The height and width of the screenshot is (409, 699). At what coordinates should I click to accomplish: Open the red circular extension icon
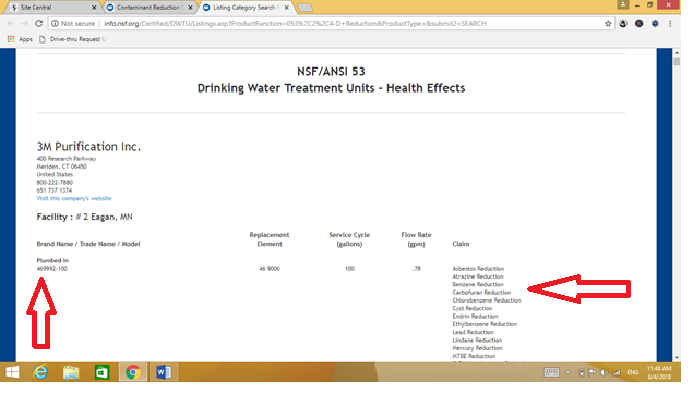click(x=639, y=24)
